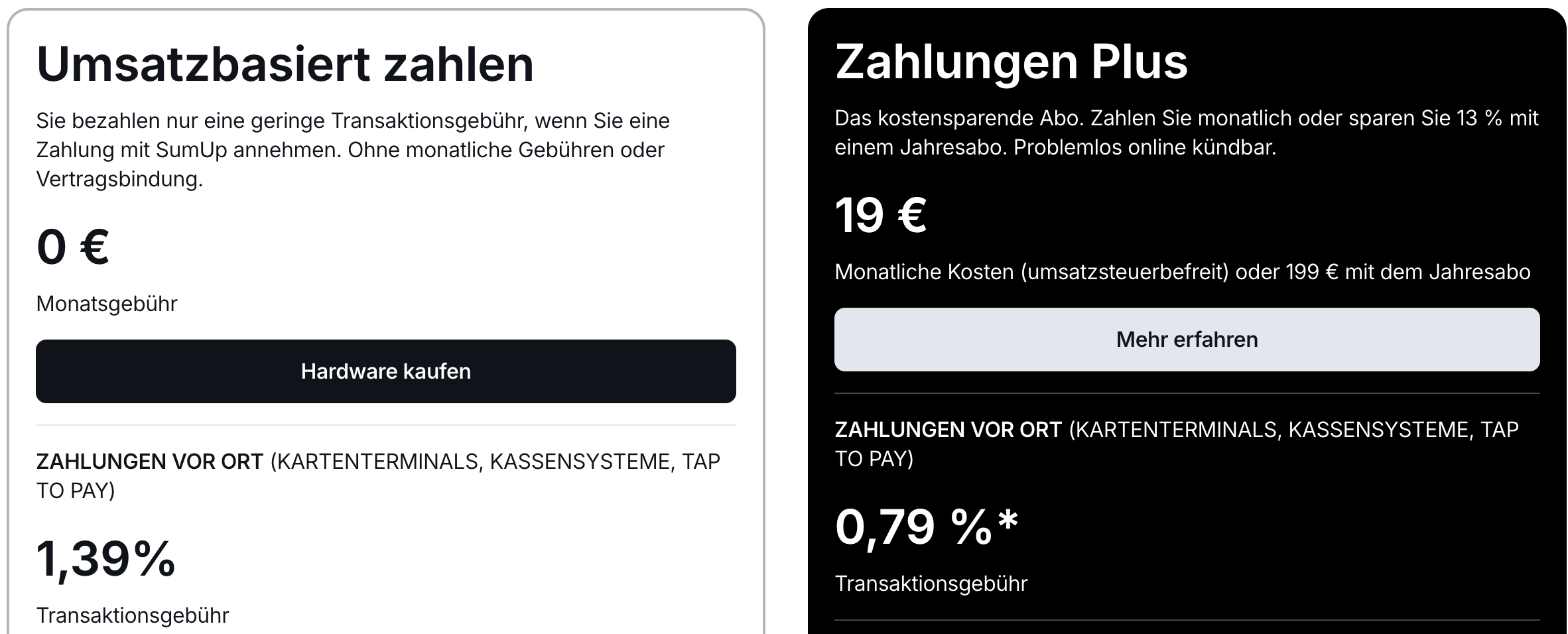Click the asterisk after 0,79 %

coord(1008,519)
